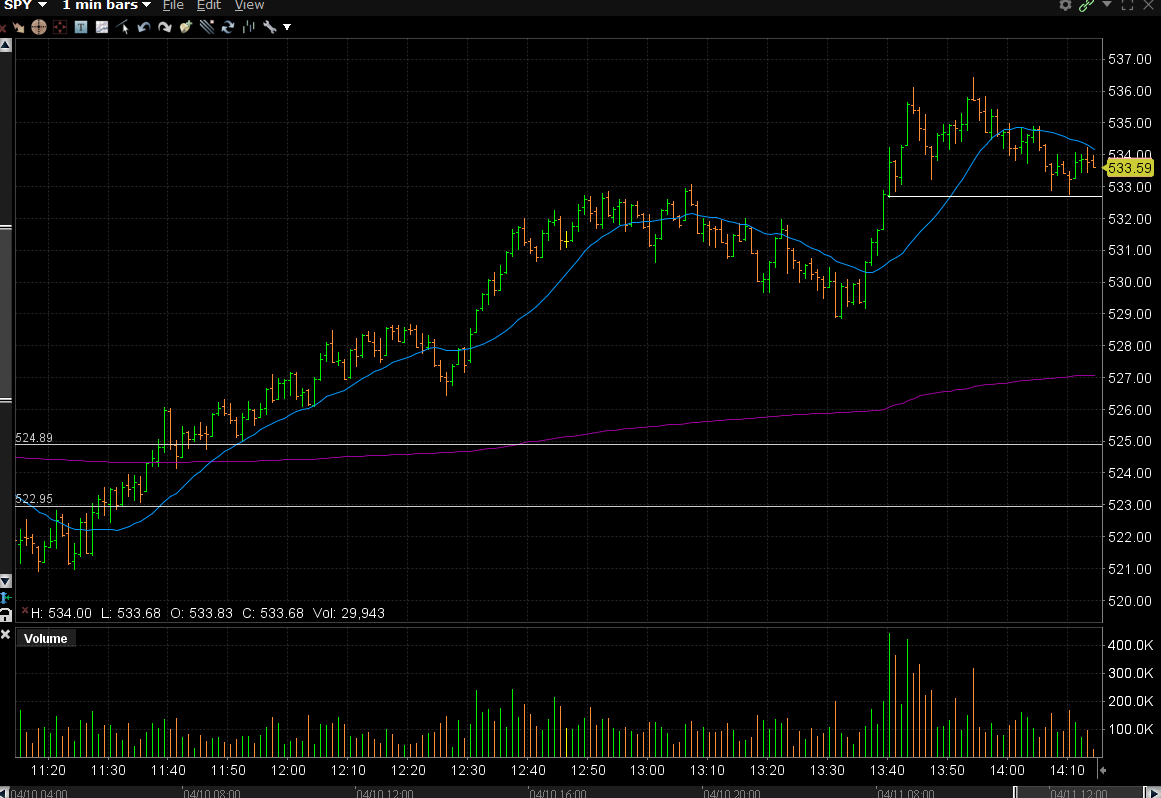Screen dimensions: 1161x798
Task: Open the wrench chart parameters icon
Action: [x=270, y=27]
